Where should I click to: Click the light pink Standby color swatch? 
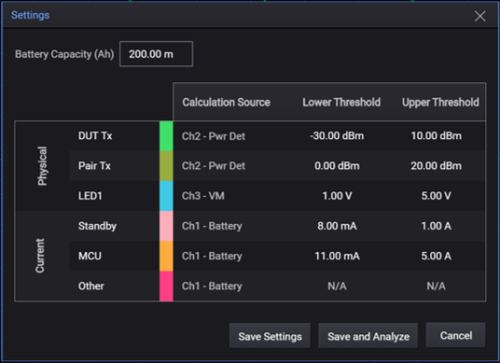[x=166, y=226]
